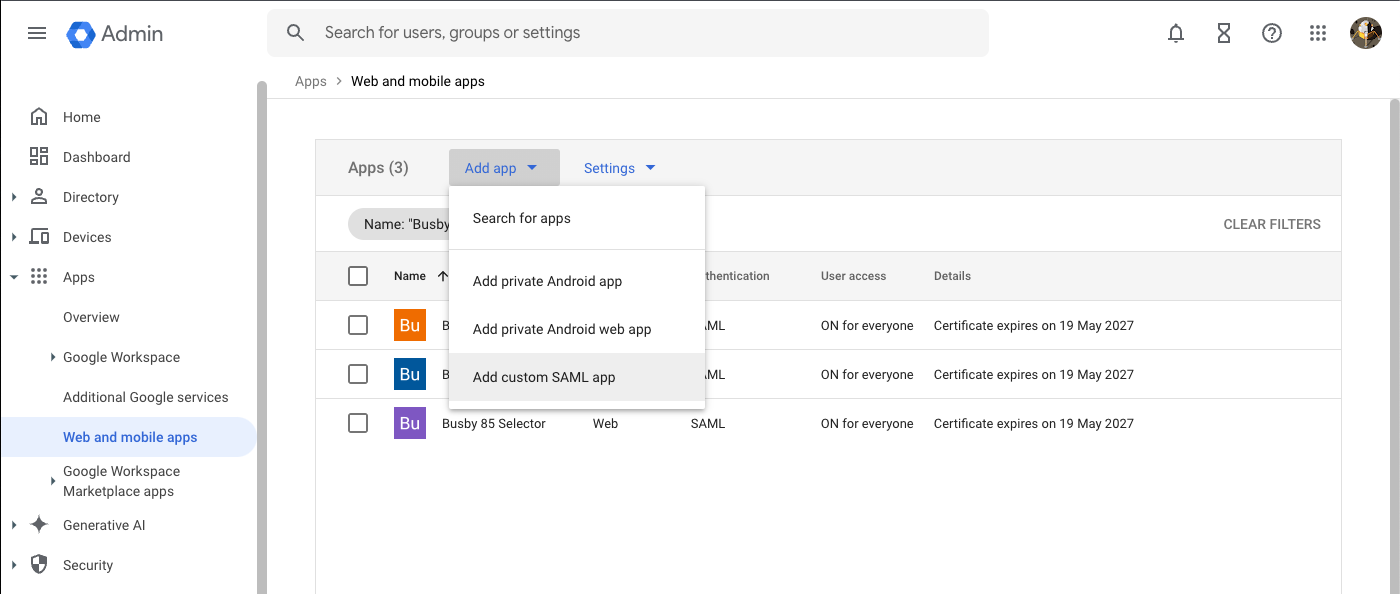
Task: Go to Dashboard in sidebar
Action: click(x=97, y=157)
